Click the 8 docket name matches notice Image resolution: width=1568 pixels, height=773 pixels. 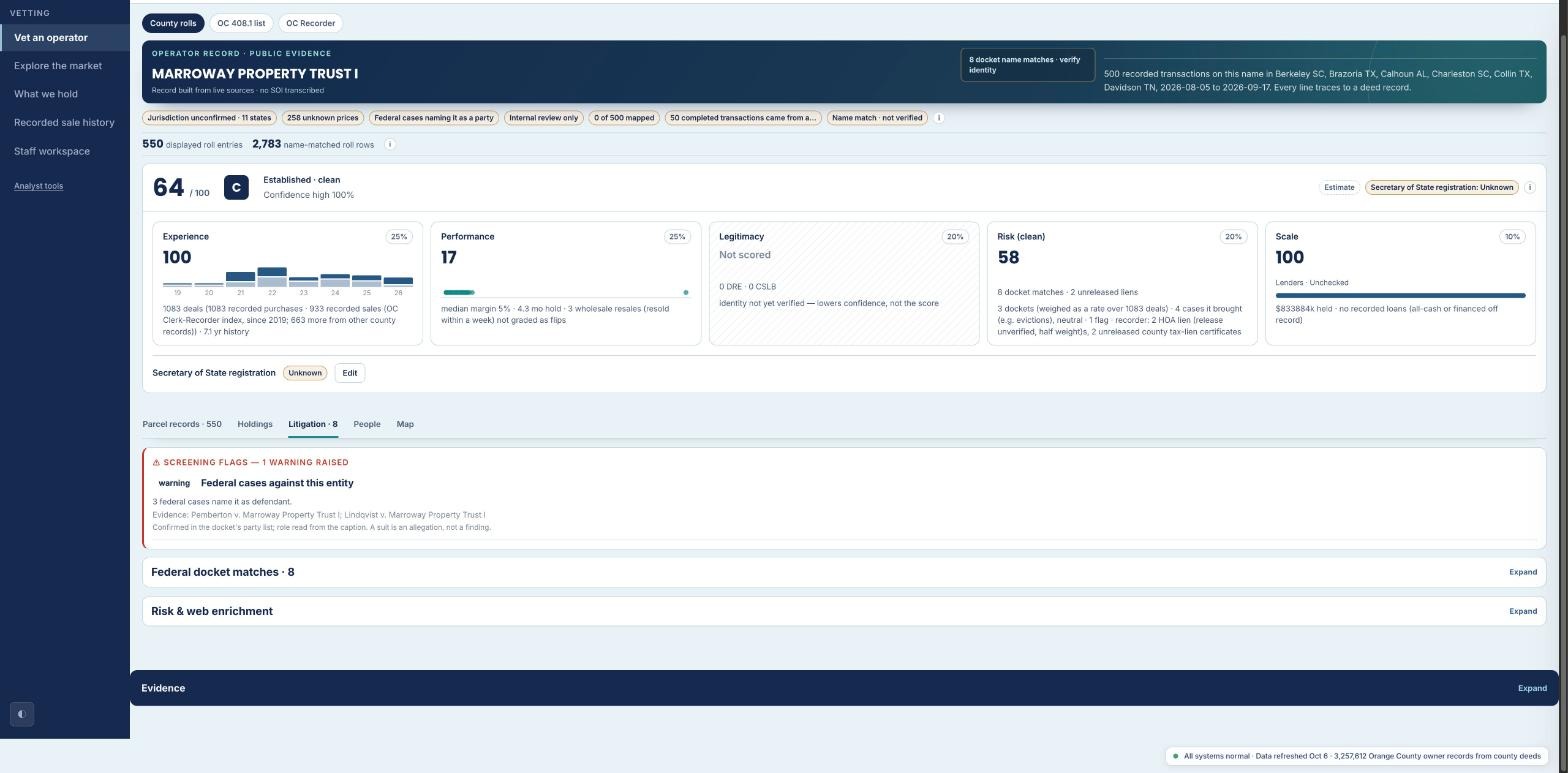(x=1028, y=65)
